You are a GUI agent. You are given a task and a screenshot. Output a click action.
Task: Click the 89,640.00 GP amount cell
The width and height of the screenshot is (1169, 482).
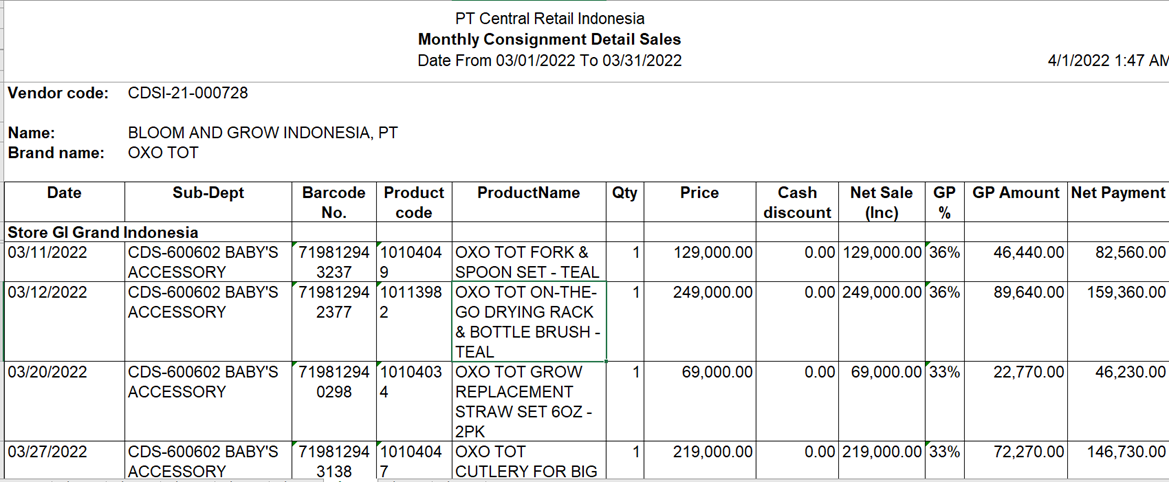coord(1015,322)
